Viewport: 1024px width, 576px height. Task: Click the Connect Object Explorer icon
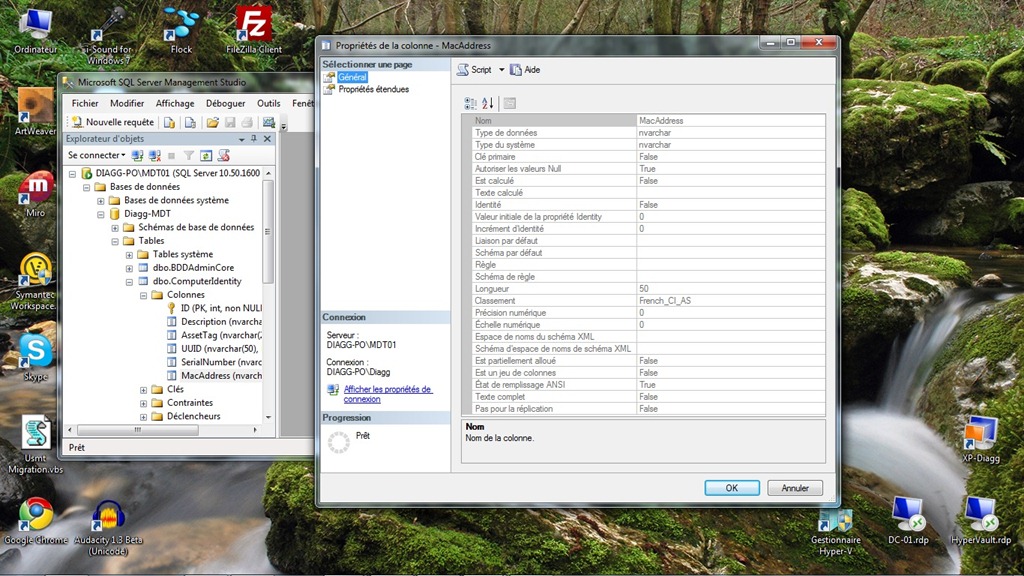point(137,155)
